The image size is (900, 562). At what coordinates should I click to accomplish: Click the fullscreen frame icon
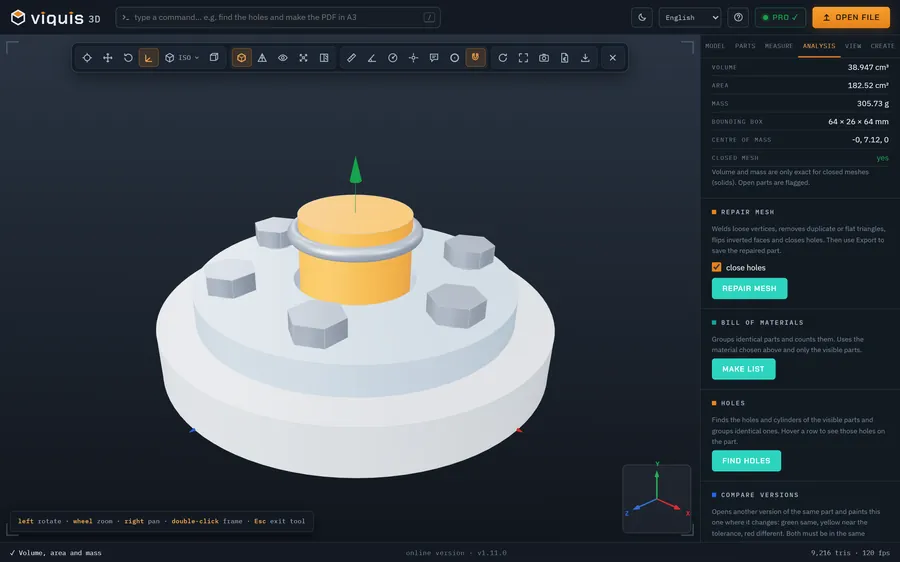(x=523, y=58)
